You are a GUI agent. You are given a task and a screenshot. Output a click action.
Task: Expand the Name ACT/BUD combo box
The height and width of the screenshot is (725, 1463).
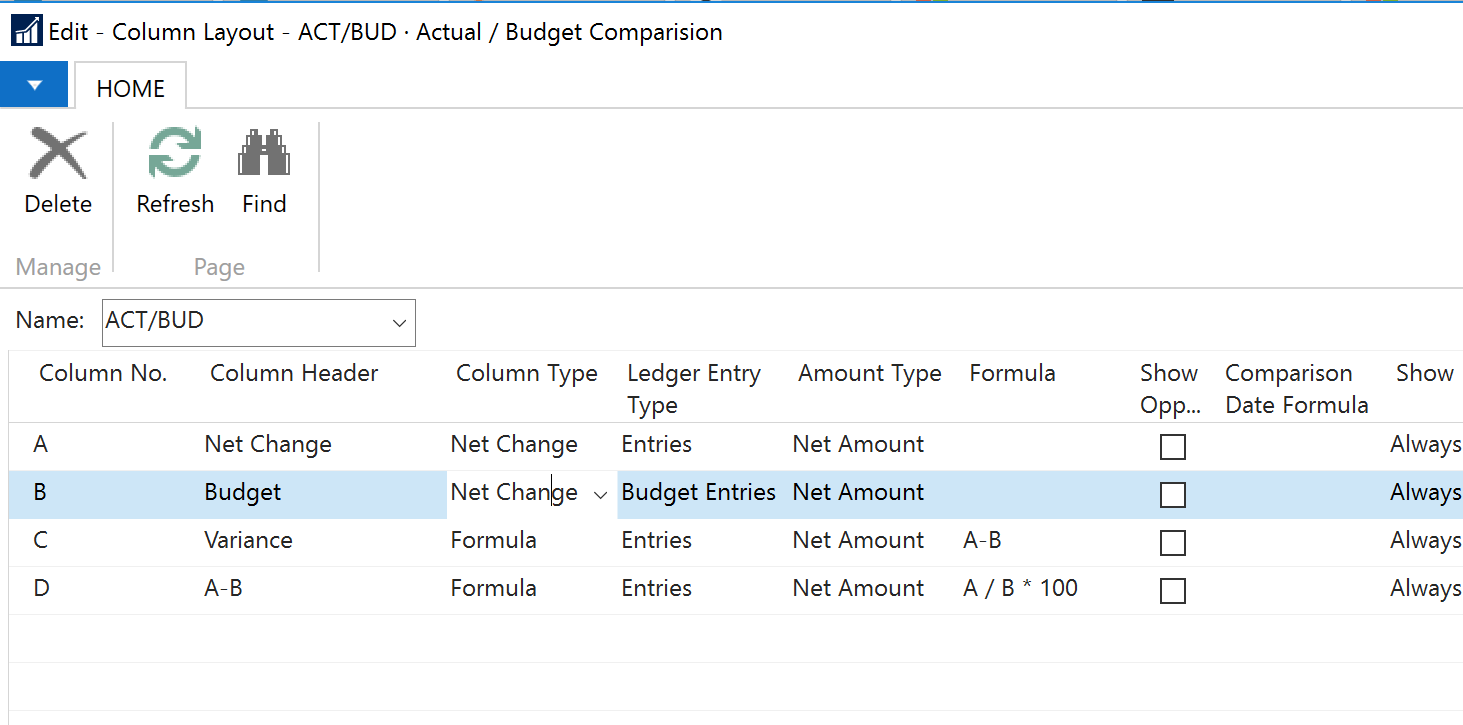399,323
